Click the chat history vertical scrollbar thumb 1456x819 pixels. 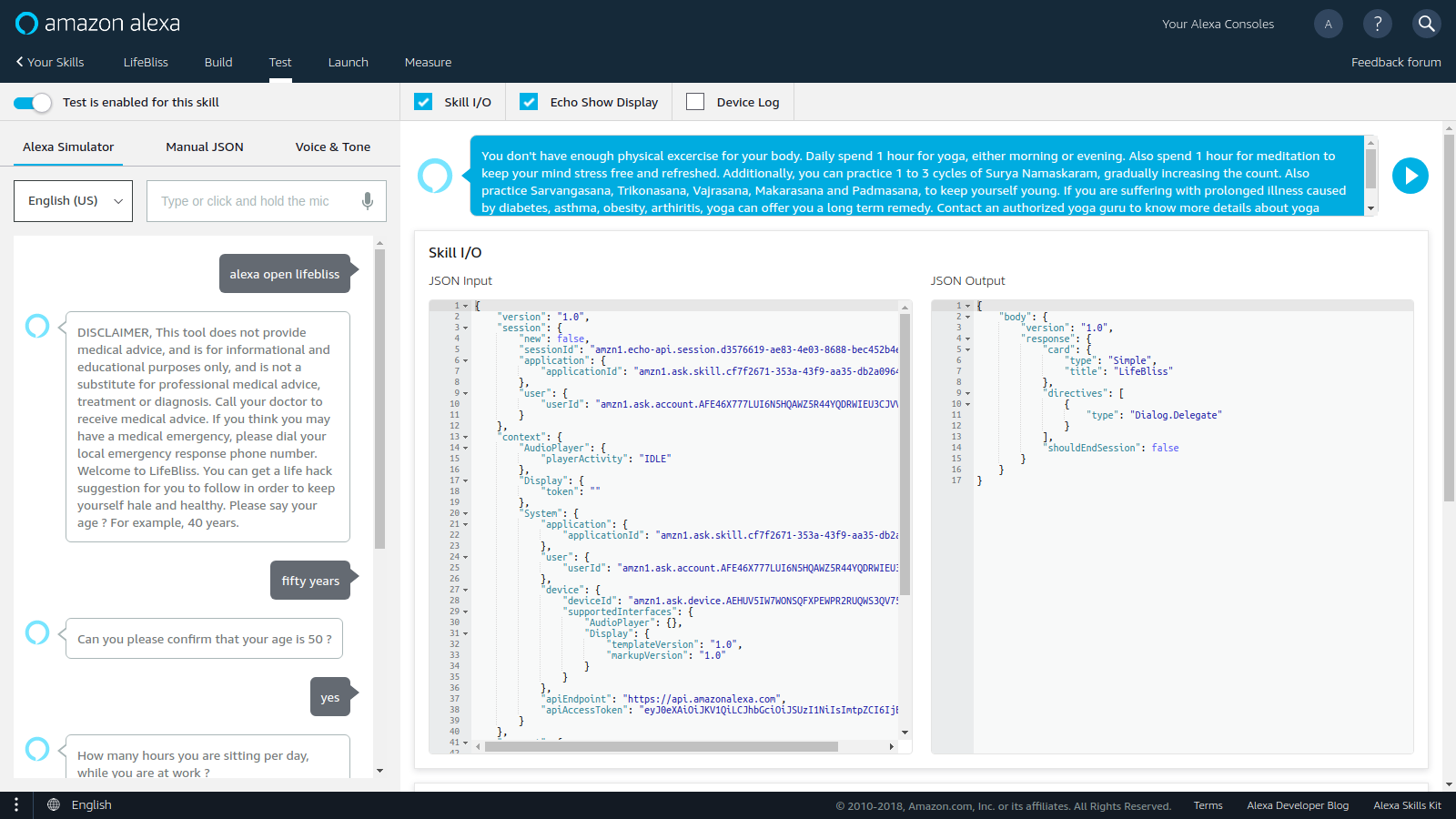[x=379, y=399]
